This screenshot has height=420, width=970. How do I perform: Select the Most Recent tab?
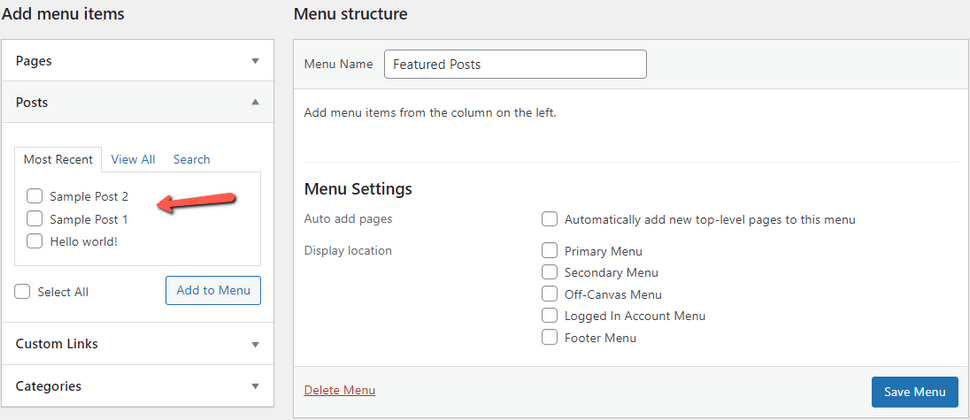58,160
